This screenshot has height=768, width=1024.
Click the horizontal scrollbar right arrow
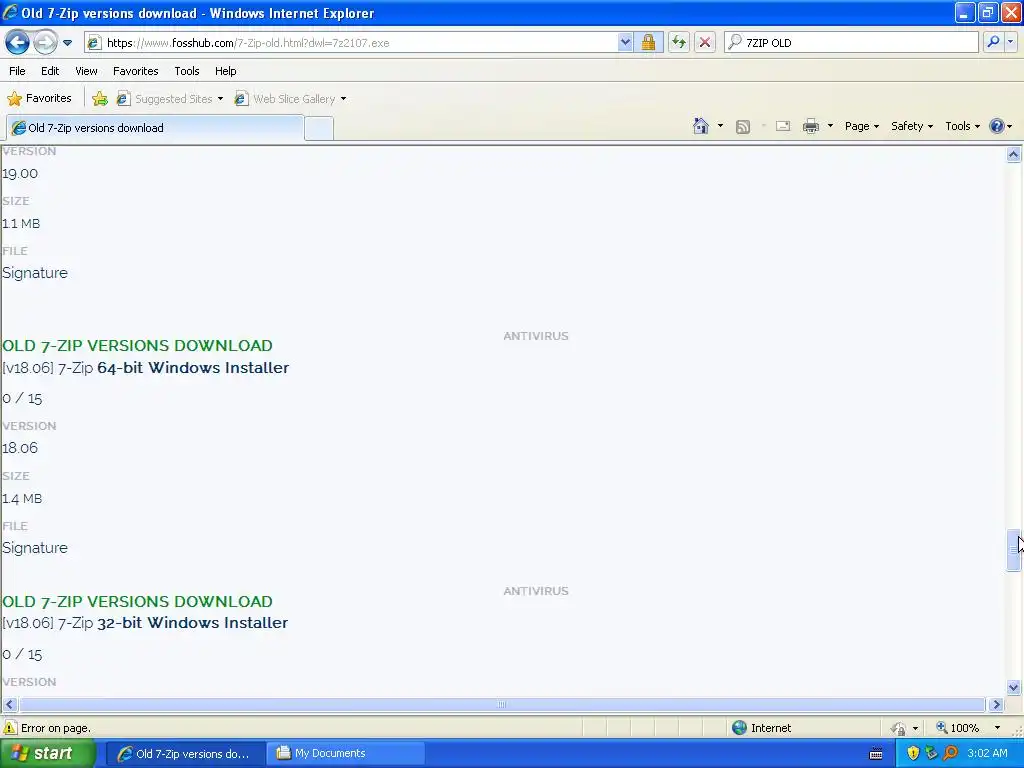(x=996, y=705)
